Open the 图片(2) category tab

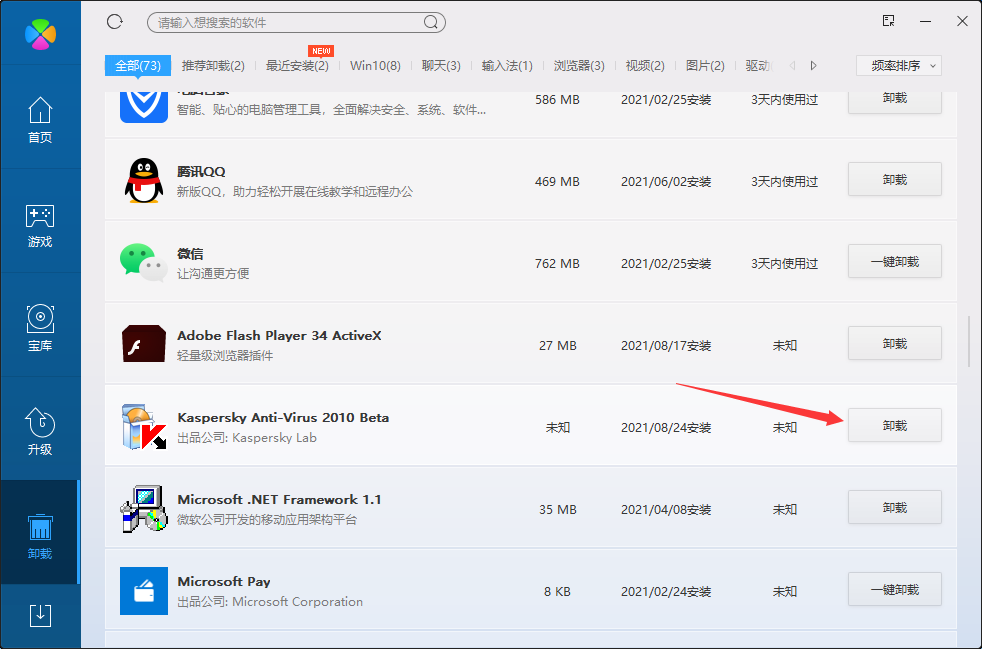pos(705,66)
